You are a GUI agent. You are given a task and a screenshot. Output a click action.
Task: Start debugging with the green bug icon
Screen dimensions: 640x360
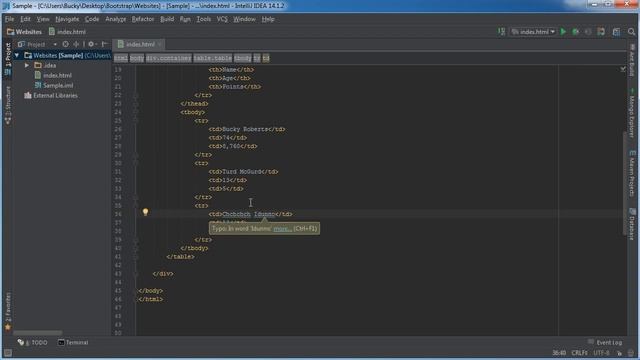click(576, 31)
